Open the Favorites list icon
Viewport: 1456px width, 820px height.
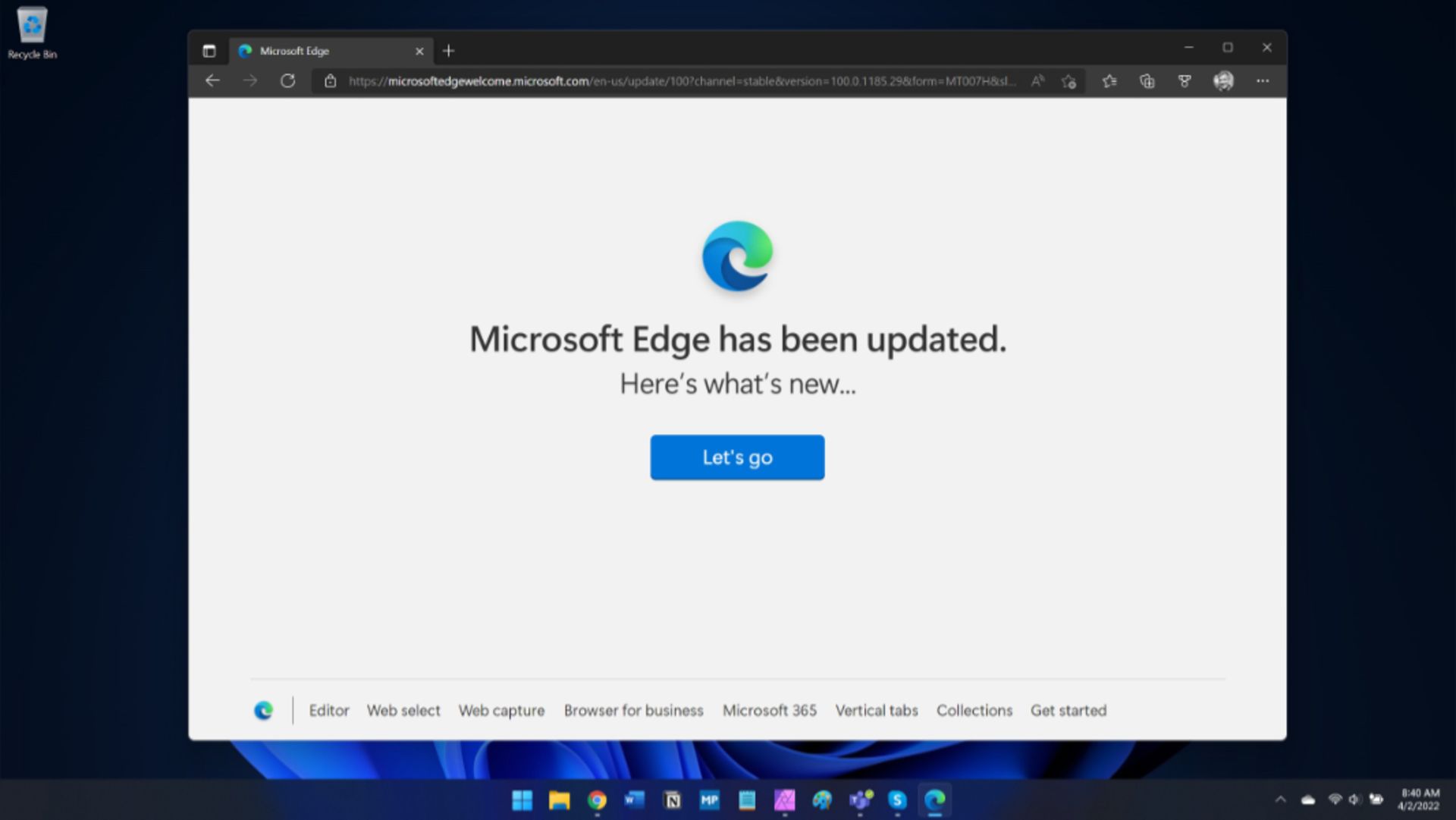(x=1109, y=81)
